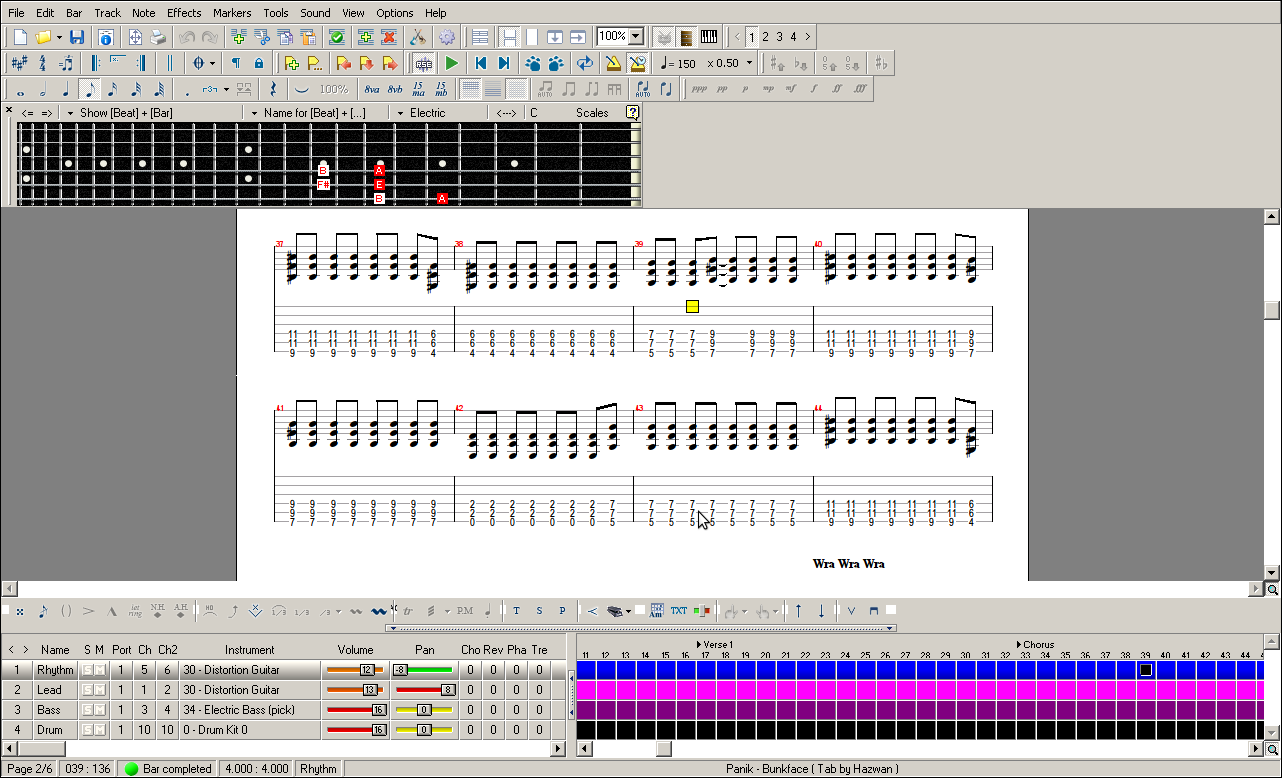Delete bar with the red X icon
Screen dimensions: 1282x778
tap(389, 37)
